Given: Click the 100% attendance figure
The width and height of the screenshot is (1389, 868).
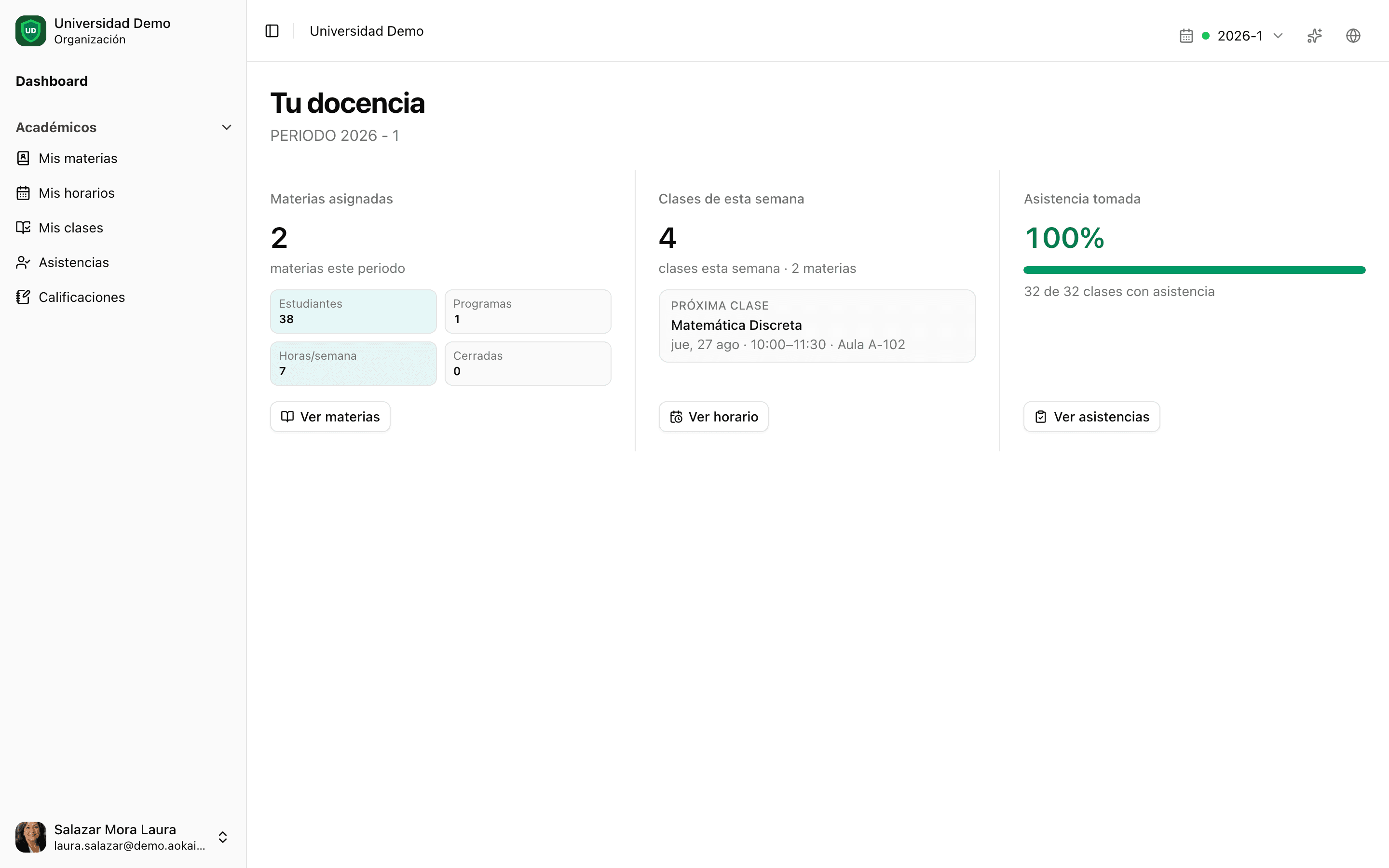Looking at the screenshot, I should [x=1064, y=238].
